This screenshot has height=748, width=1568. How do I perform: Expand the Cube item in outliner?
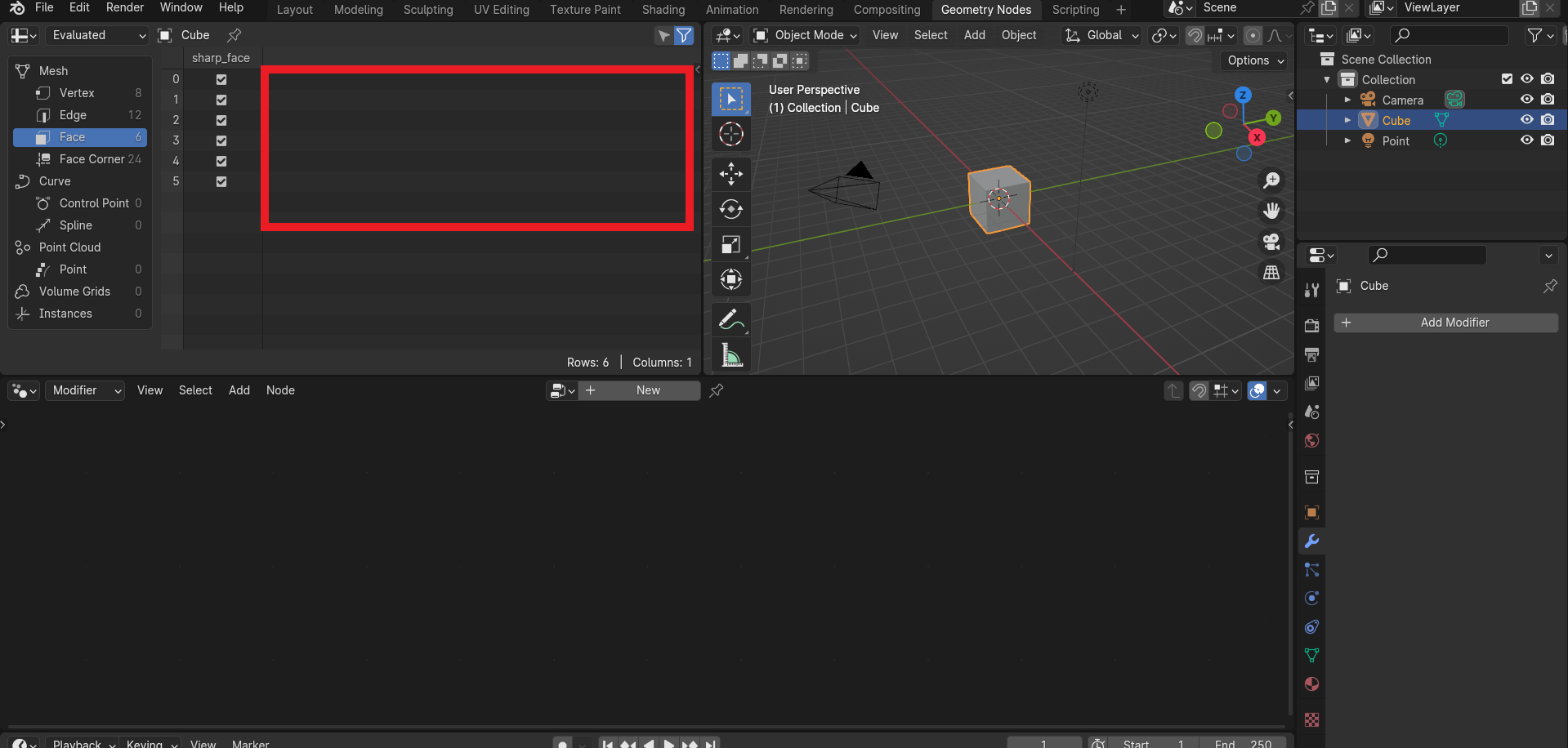coord(1347,120)
